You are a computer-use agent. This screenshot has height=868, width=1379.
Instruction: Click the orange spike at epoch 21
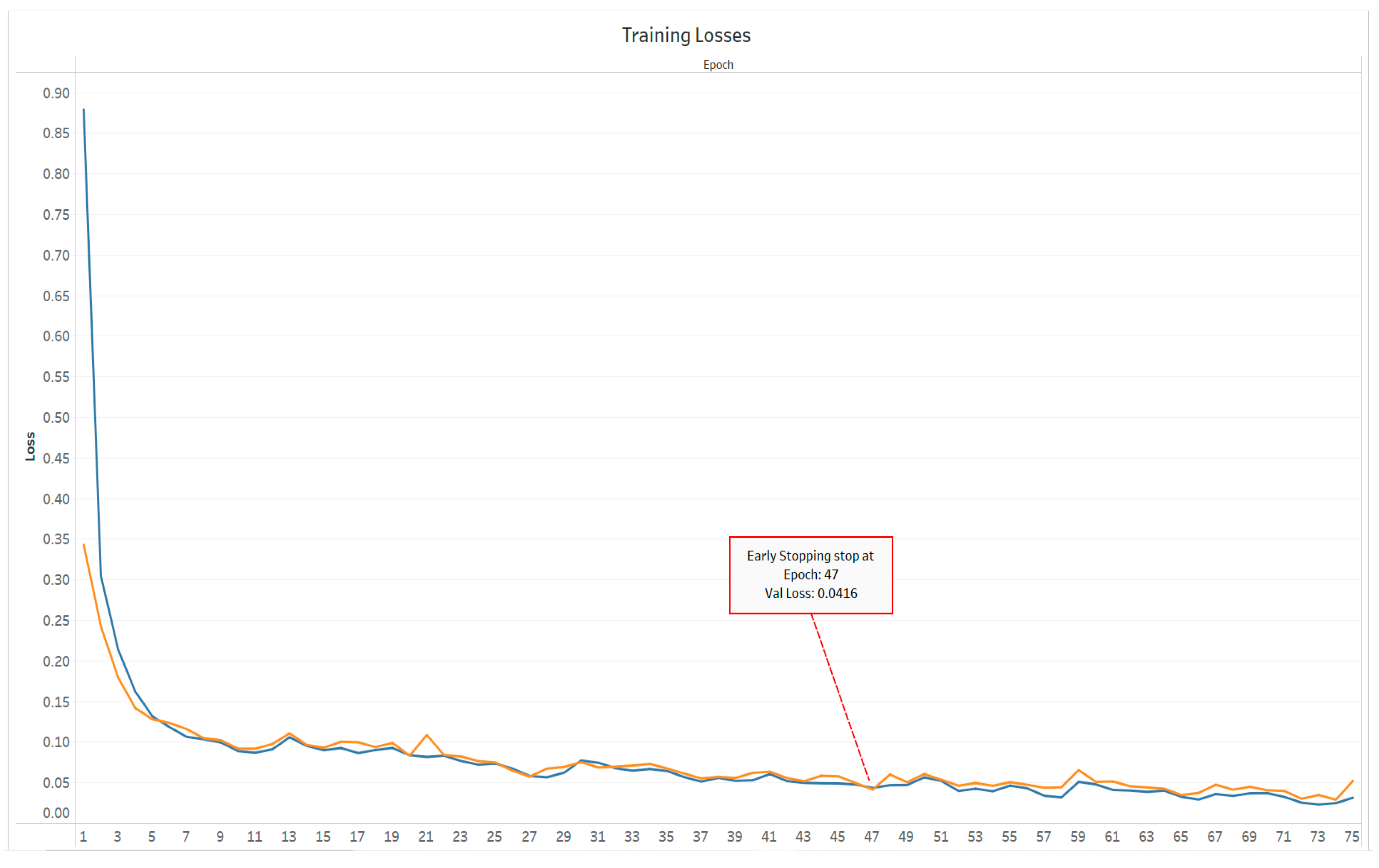click(x=427, y=735)
